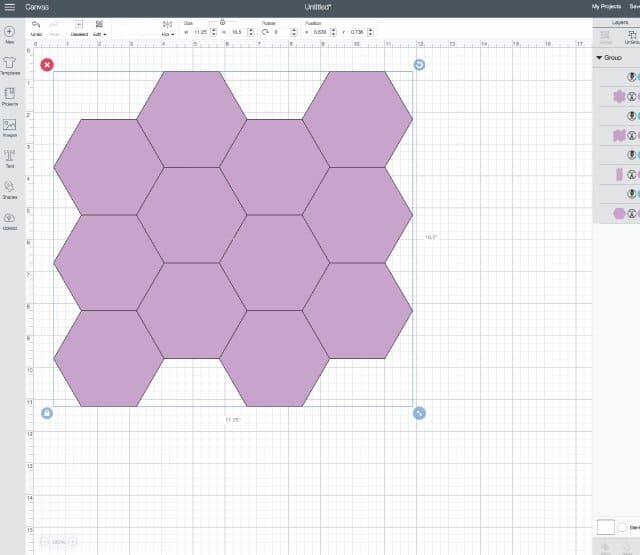
Task: Click the resize handle at selection bottom-right corner
Action: point(419,413)
